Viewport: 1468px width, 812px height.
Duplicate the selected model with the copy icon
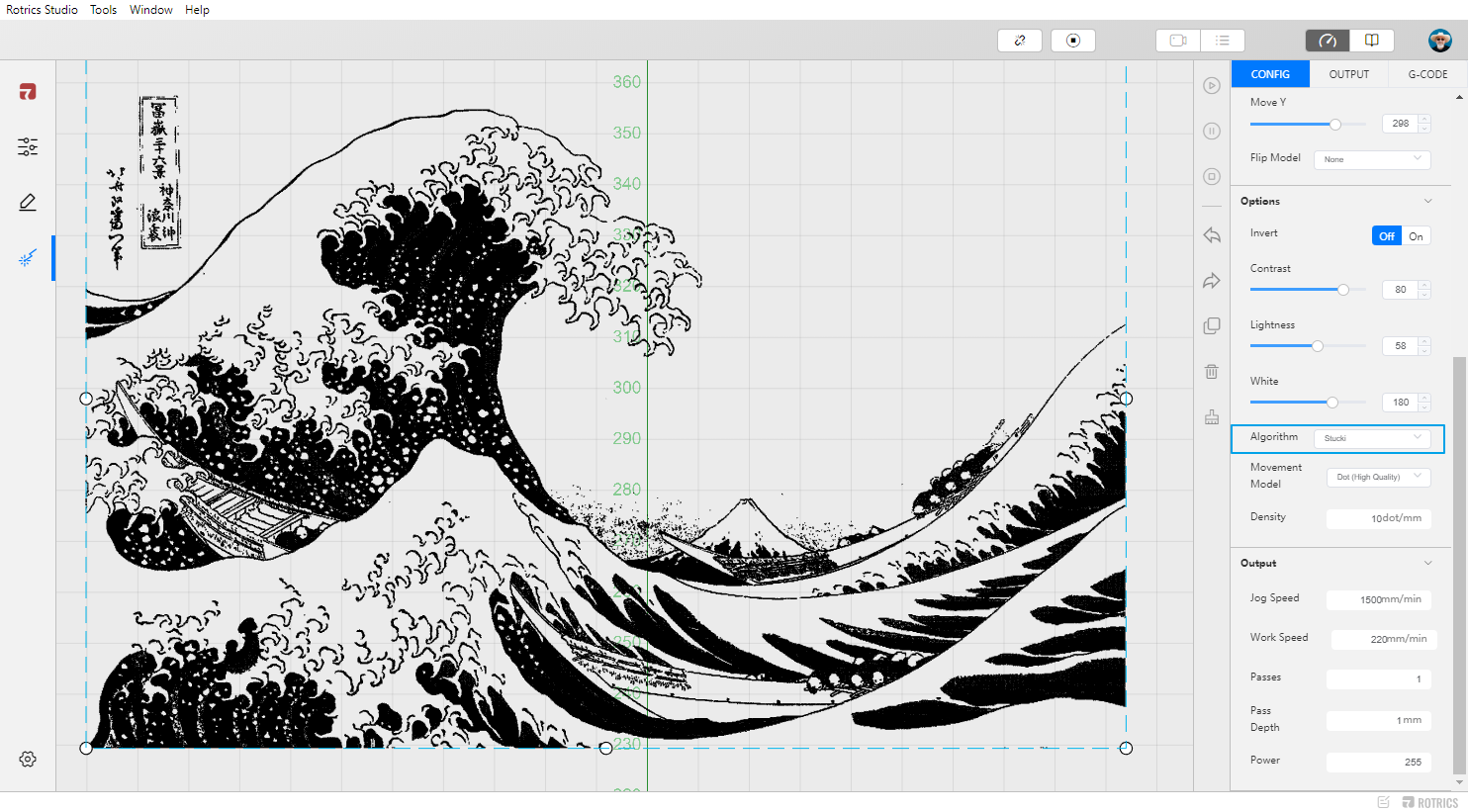click(x=1212, y=326)
